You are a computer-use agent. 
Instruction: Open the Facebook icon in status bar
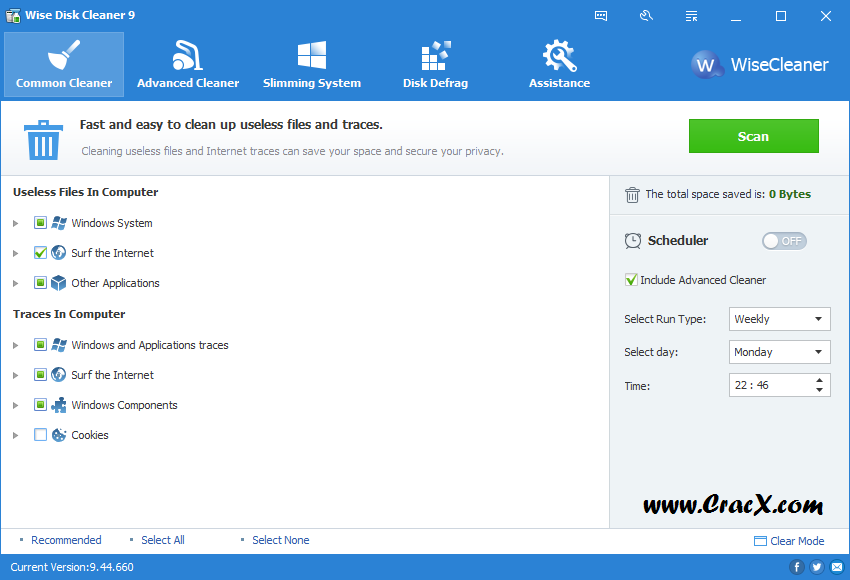796,567
